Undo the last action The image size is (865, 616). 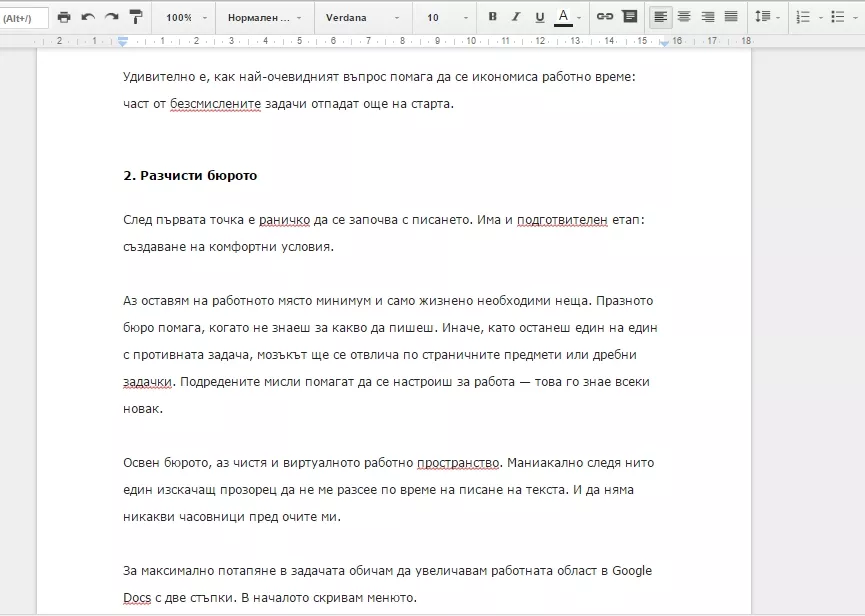88,17
